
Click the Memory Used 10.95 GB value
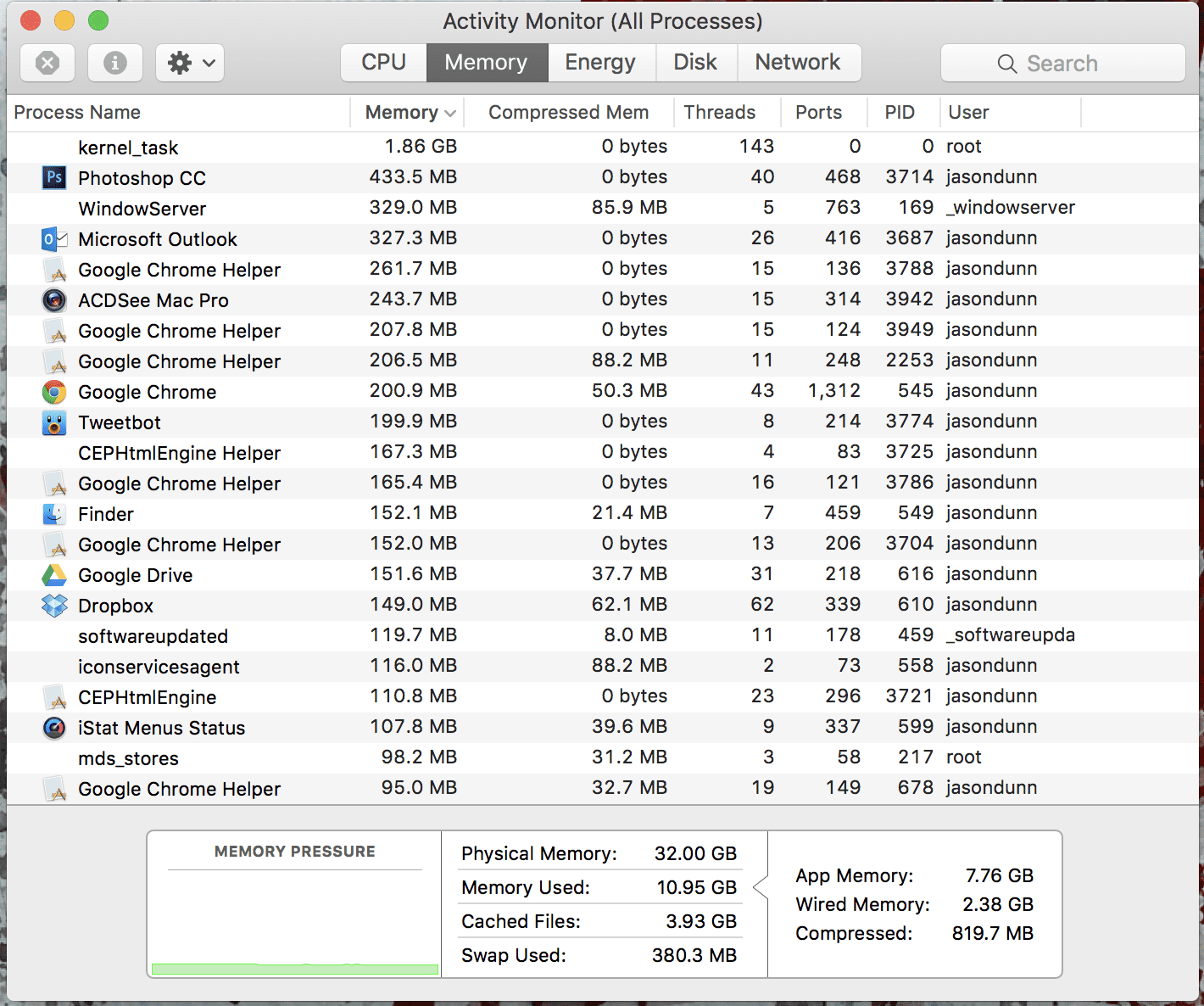point(696,887)
